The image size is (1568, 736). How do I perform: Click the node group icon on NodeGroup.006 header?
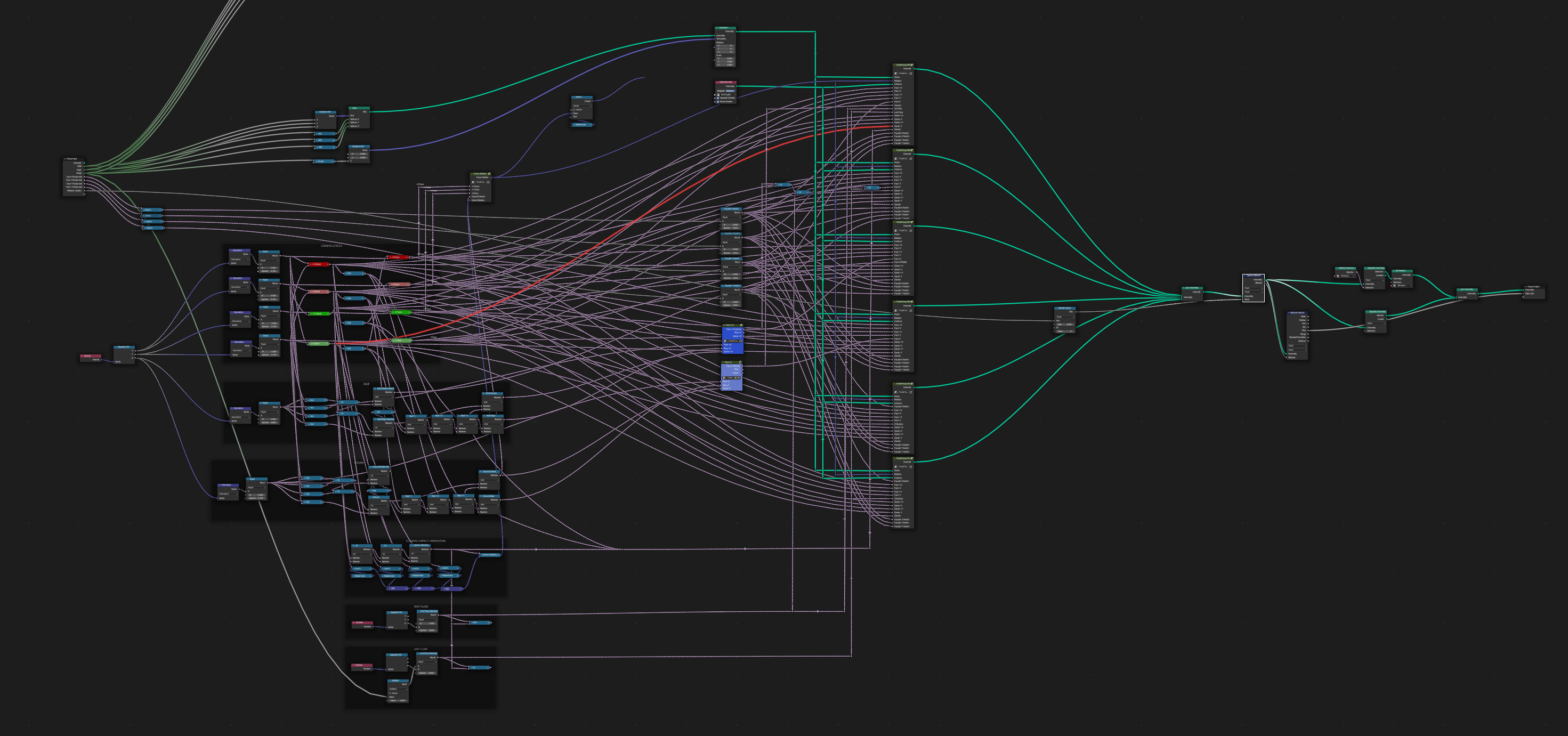point(912,150)
